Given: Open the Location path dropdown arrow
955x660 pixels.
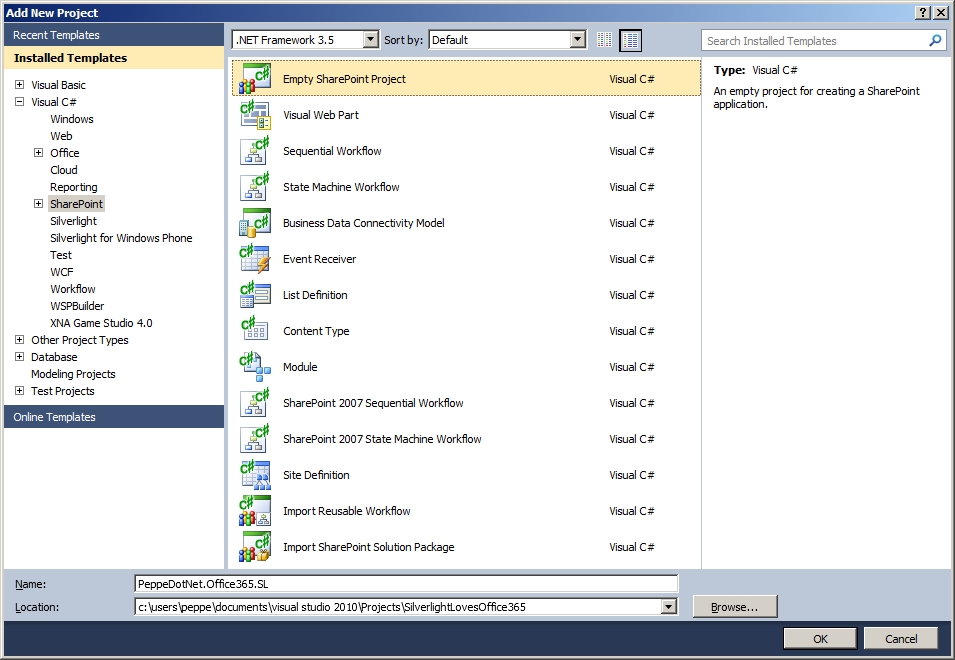Looking at the screenshot, I should (x=669, y=606).
